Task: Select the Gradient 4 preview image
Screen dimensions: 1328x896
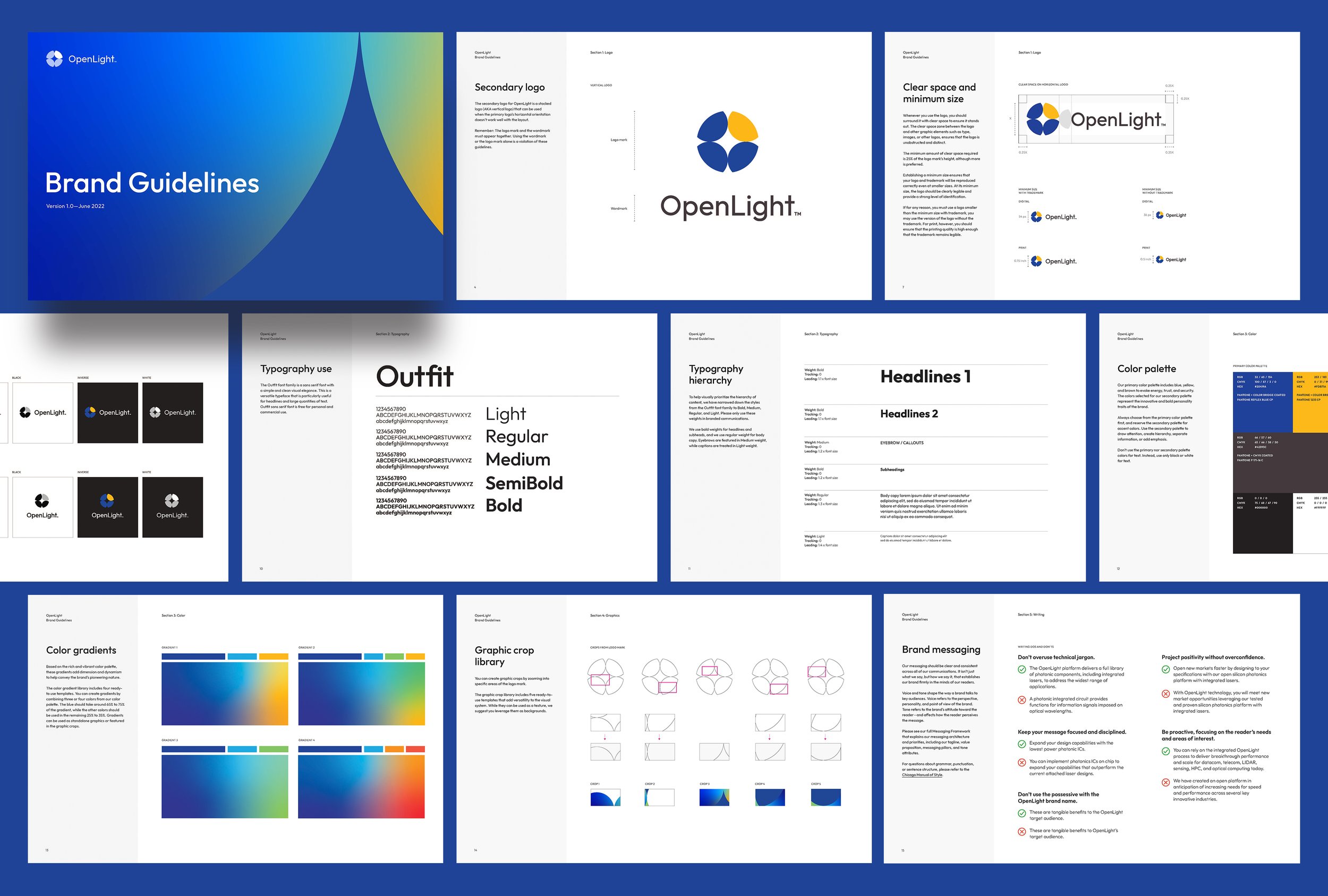Action: [361, 786]
